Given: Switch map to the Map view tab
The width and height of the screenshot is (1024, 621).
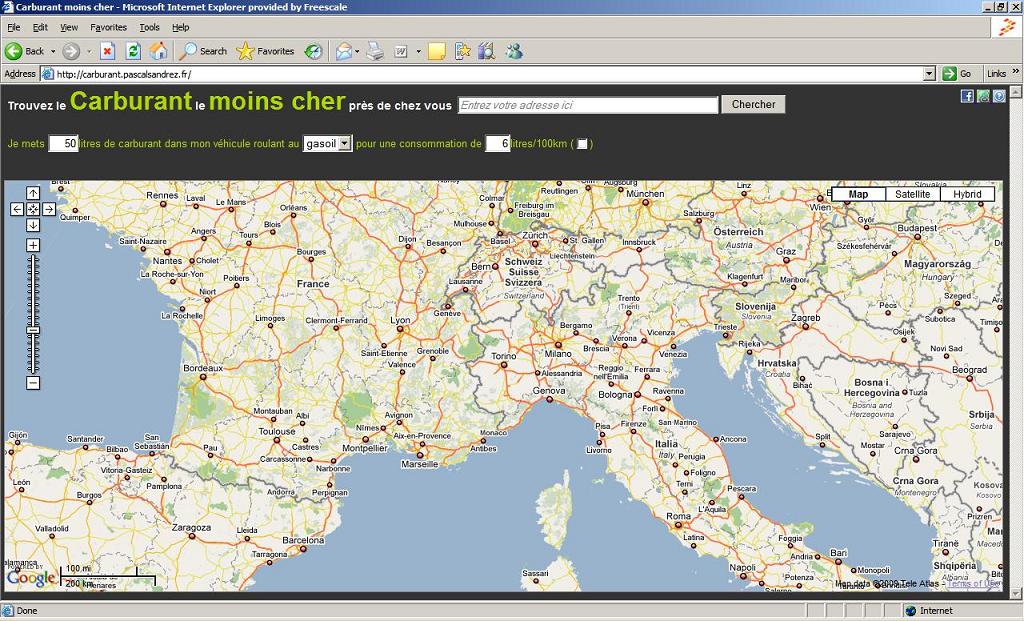Looking at the screenshot, I should 858,194.
